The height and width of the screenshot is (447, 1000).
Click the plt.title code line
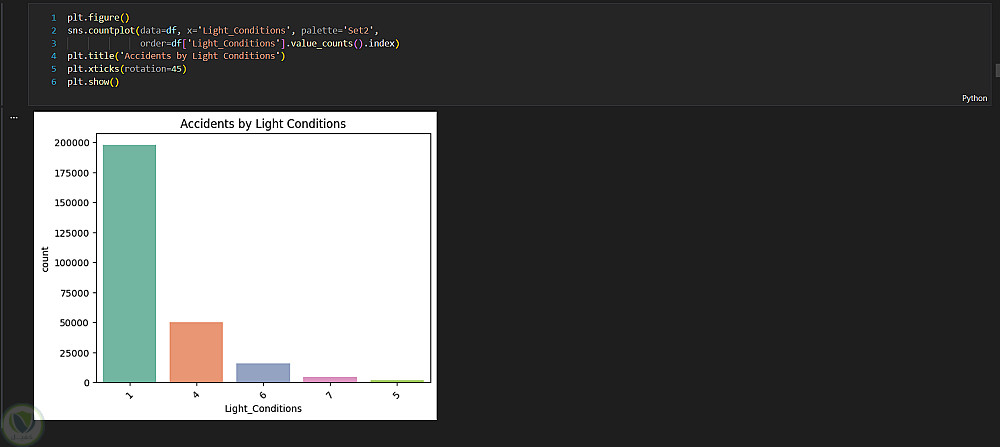[175, 56]
